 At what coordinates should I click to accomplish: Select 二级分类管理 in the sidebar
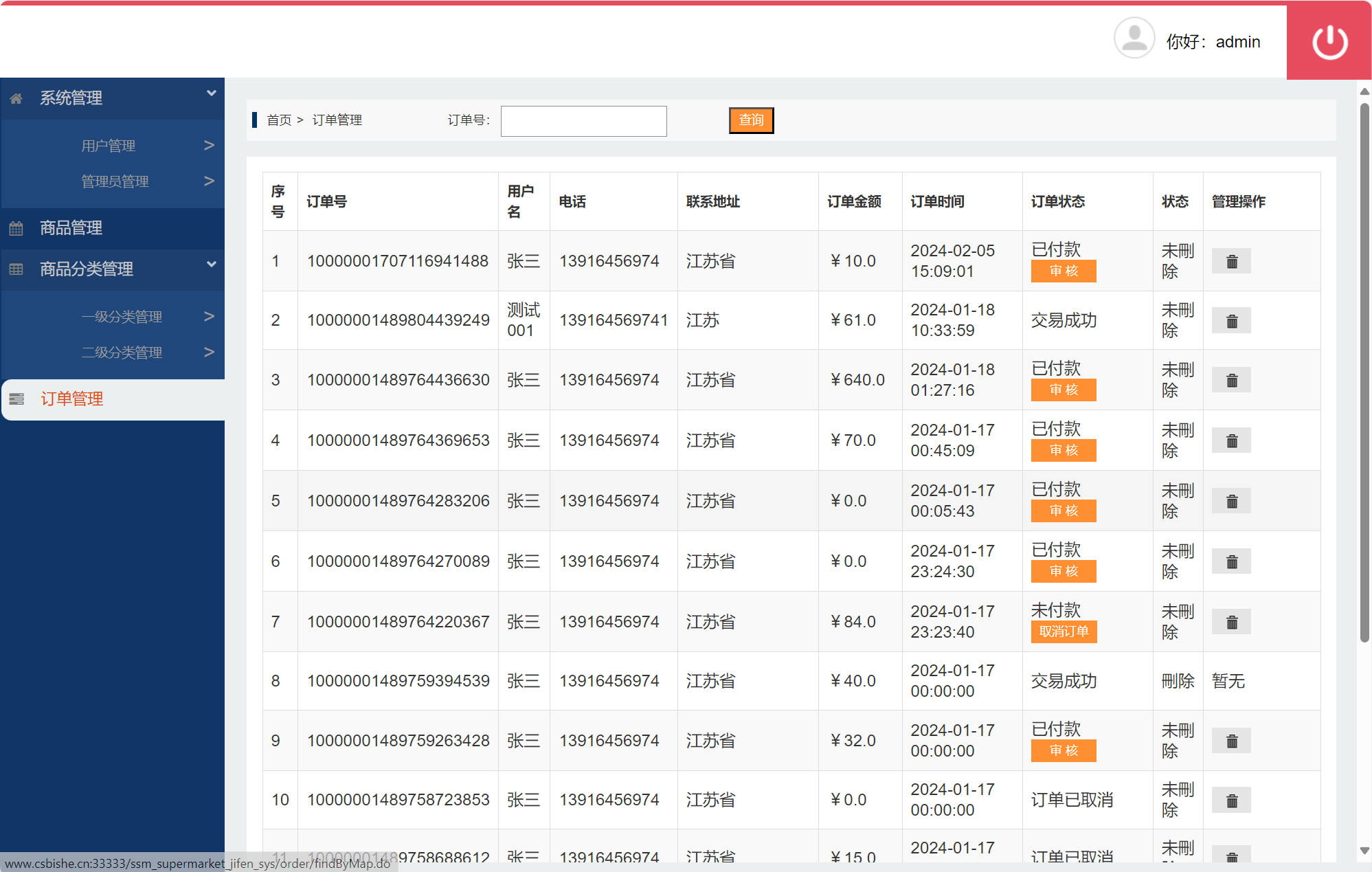[122, 353]
